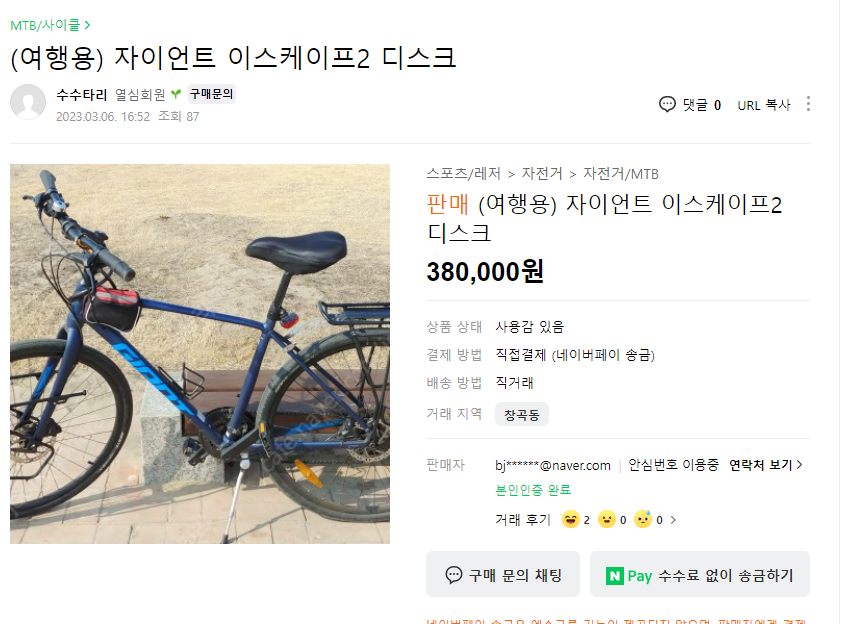Send money with N Pay 송금하기 button
This screenshot has width=861, height=624.
coord(700,575)
